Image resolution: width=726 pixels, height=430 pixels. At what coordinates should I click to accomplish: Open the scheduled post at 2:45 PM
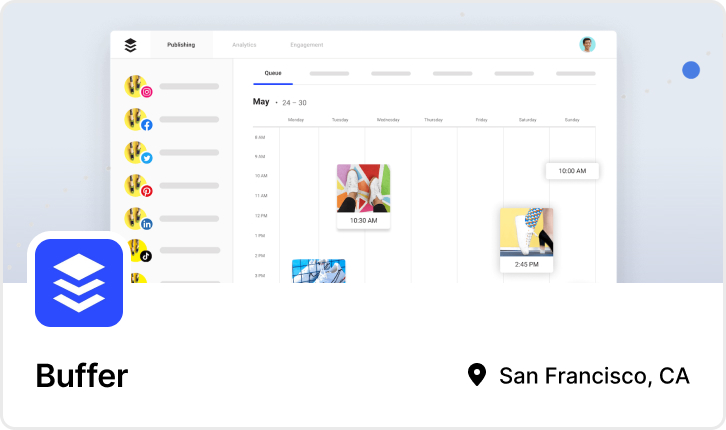tap(526, 240)
